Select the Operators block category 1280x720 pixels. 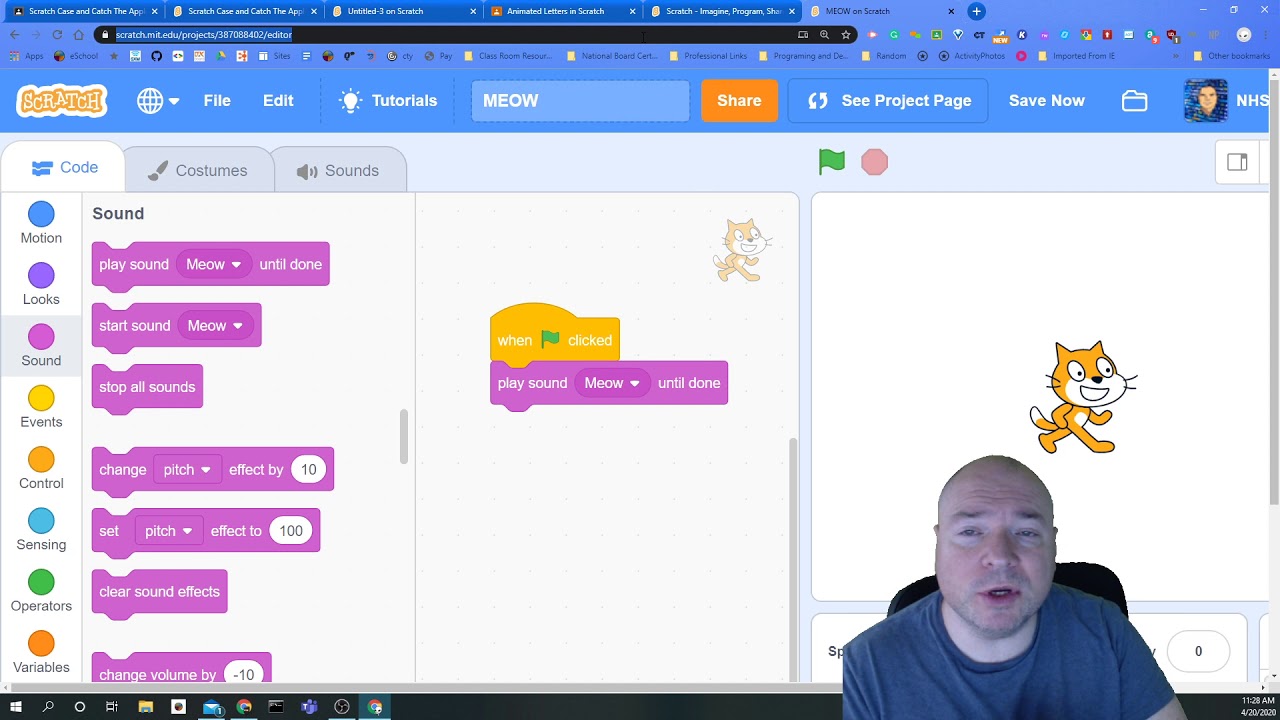[x=41, y=592]
